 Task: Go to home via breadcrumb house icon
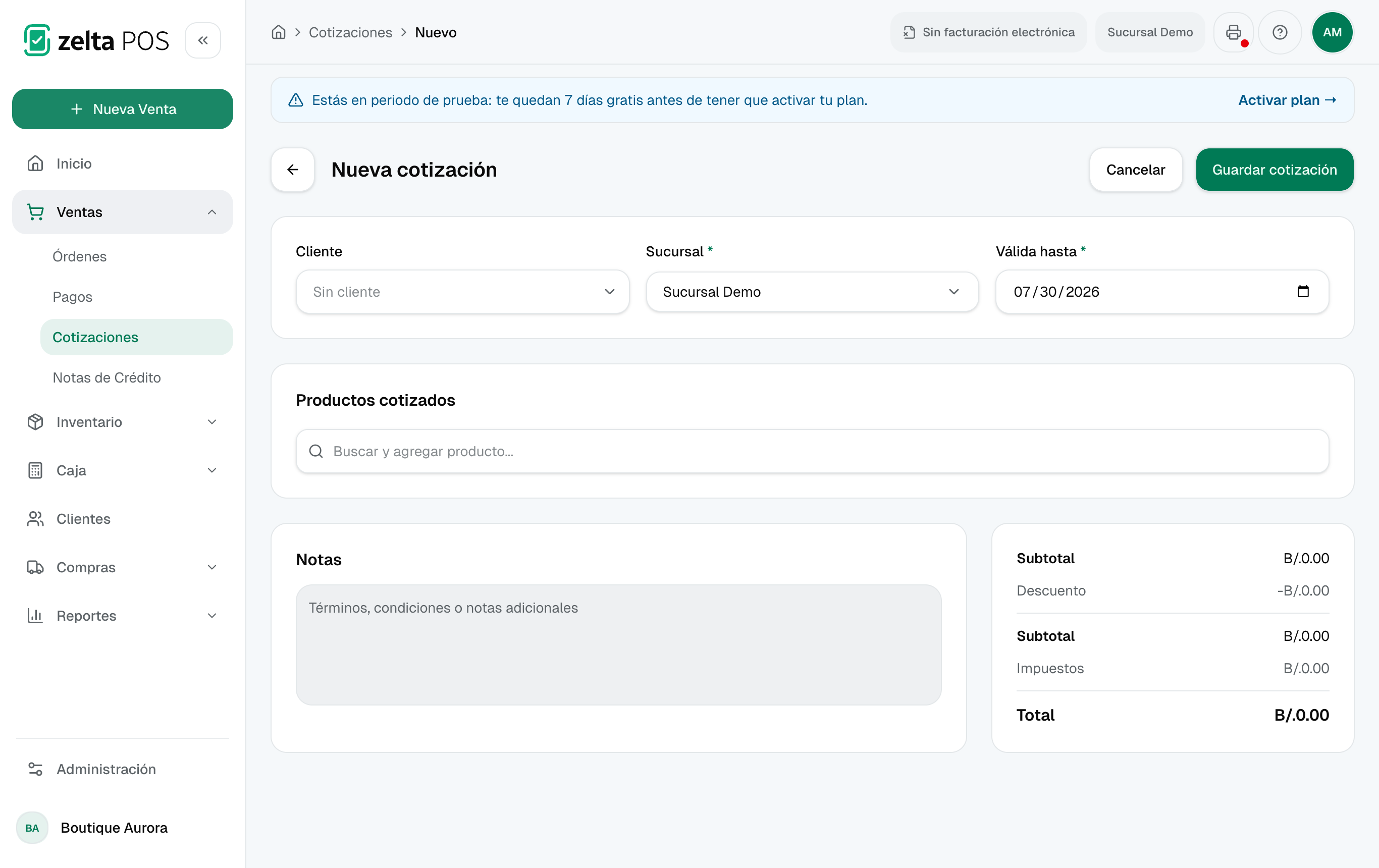pos(278,32)
